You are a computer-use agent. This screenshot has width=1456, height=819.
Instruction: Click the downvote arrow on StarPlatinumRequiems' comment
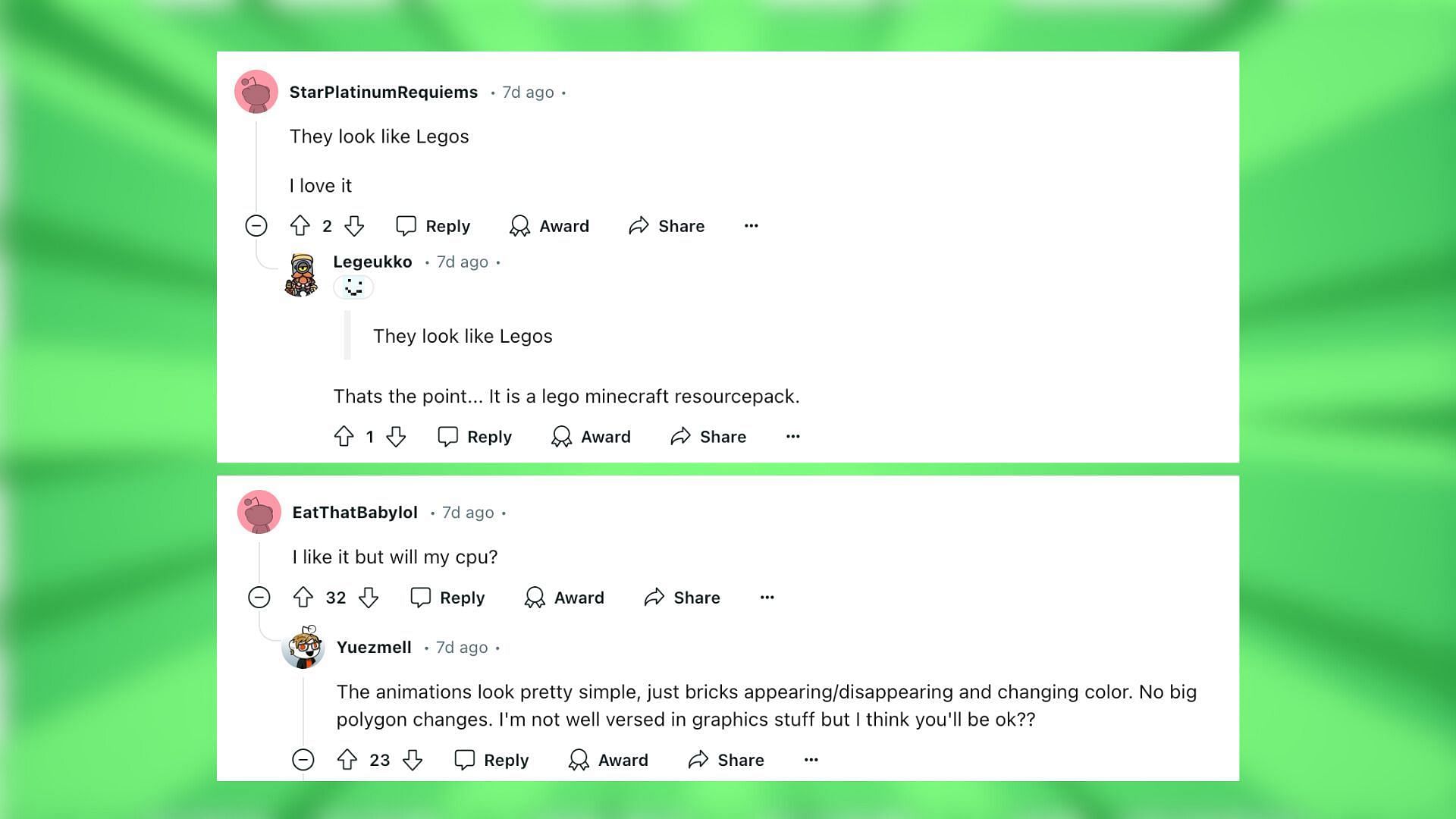click(x=356, y=225)
